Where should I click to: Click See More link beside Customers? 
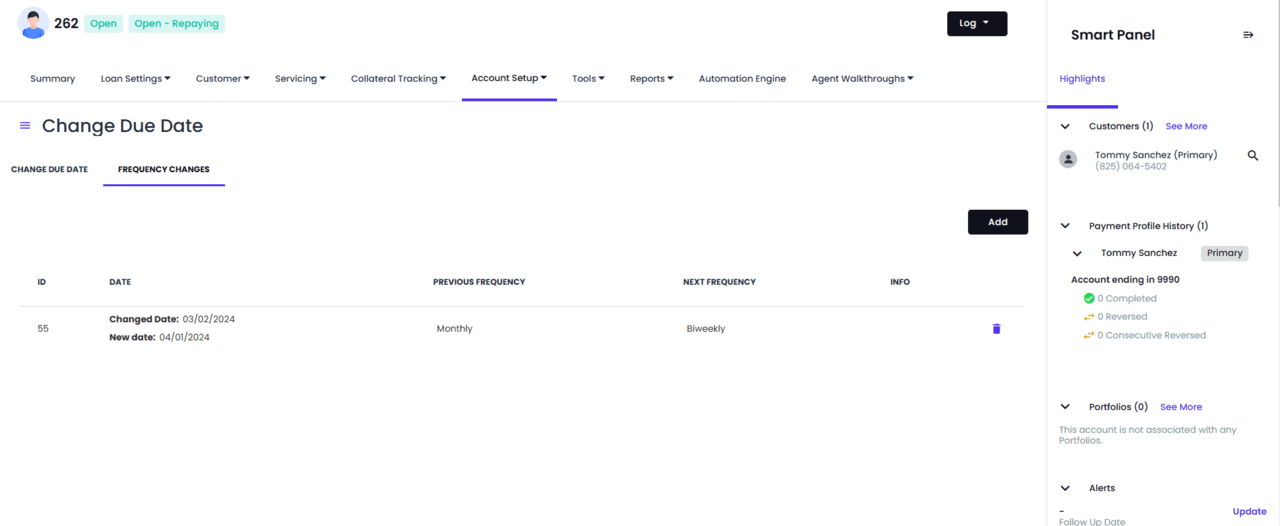[1186, 127]
